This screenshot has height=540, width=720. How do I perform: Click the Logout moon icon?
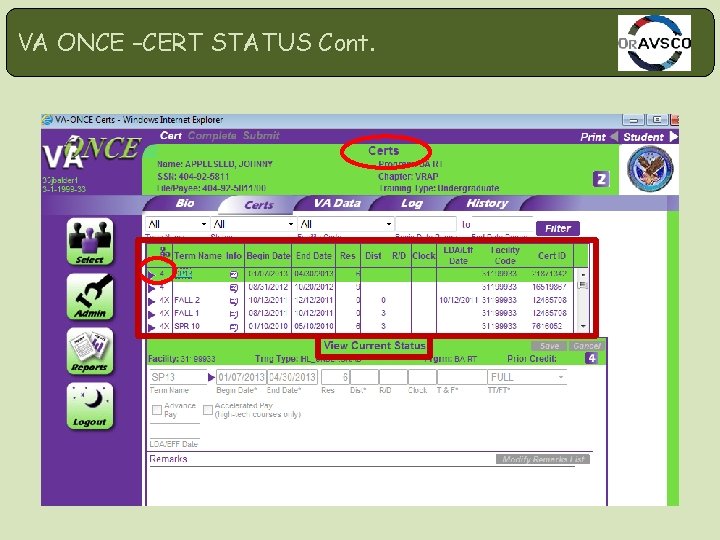coord(90,406)
